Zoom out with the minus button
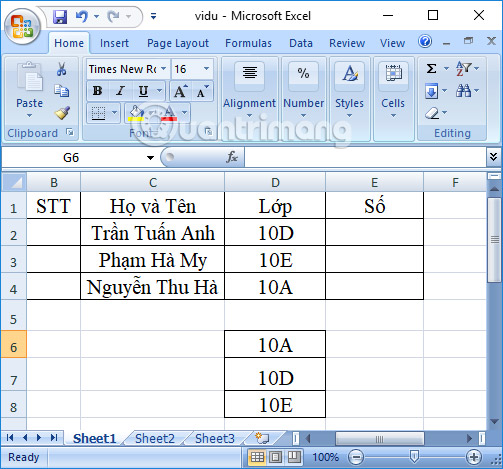 click(x=356, y=457)
